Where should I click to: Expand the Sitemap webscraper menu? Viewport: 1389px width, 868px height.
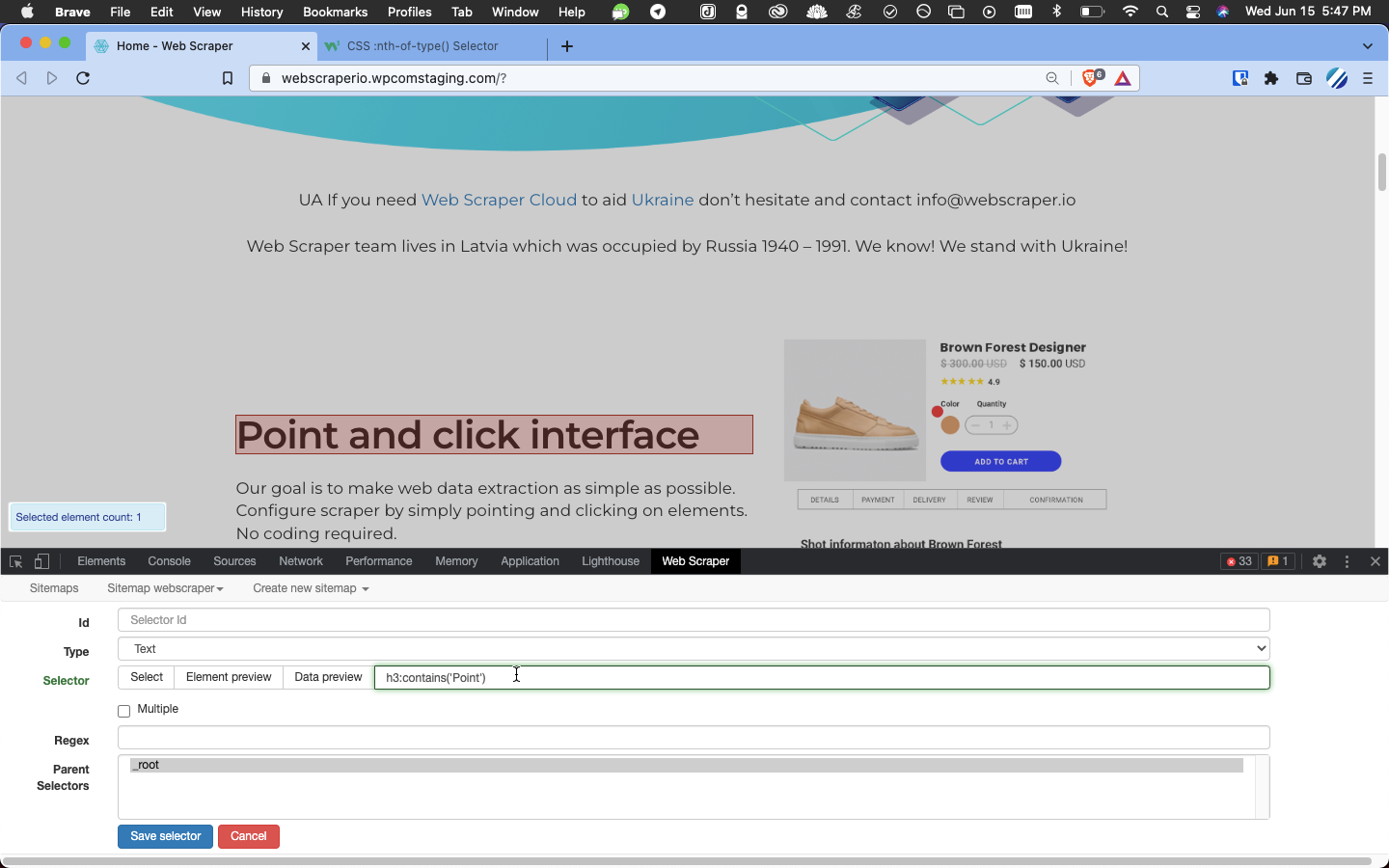click(165, 588)
